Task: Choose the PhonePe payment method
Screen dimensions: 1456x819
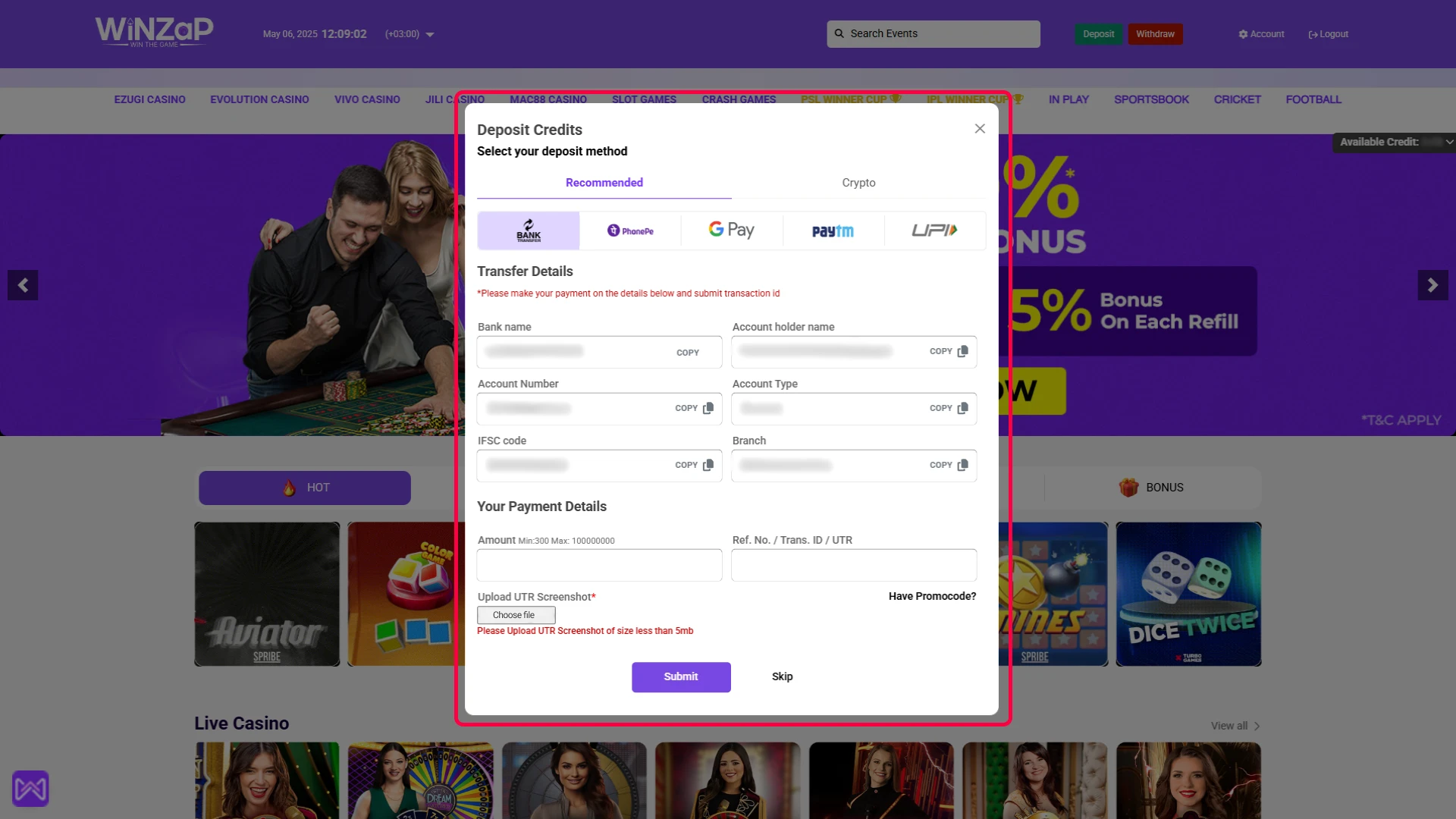Action: pos(630,231)
